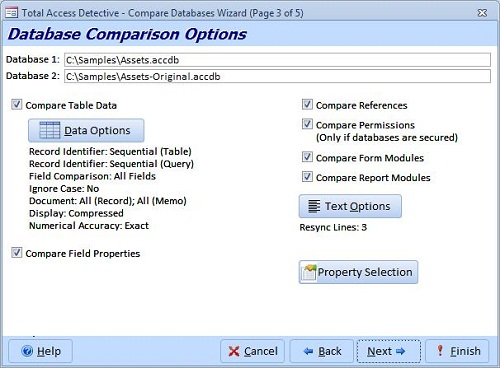Click the Access form icon in title bar
Viewport: 500px width, 368px height.
pos(12,13)
